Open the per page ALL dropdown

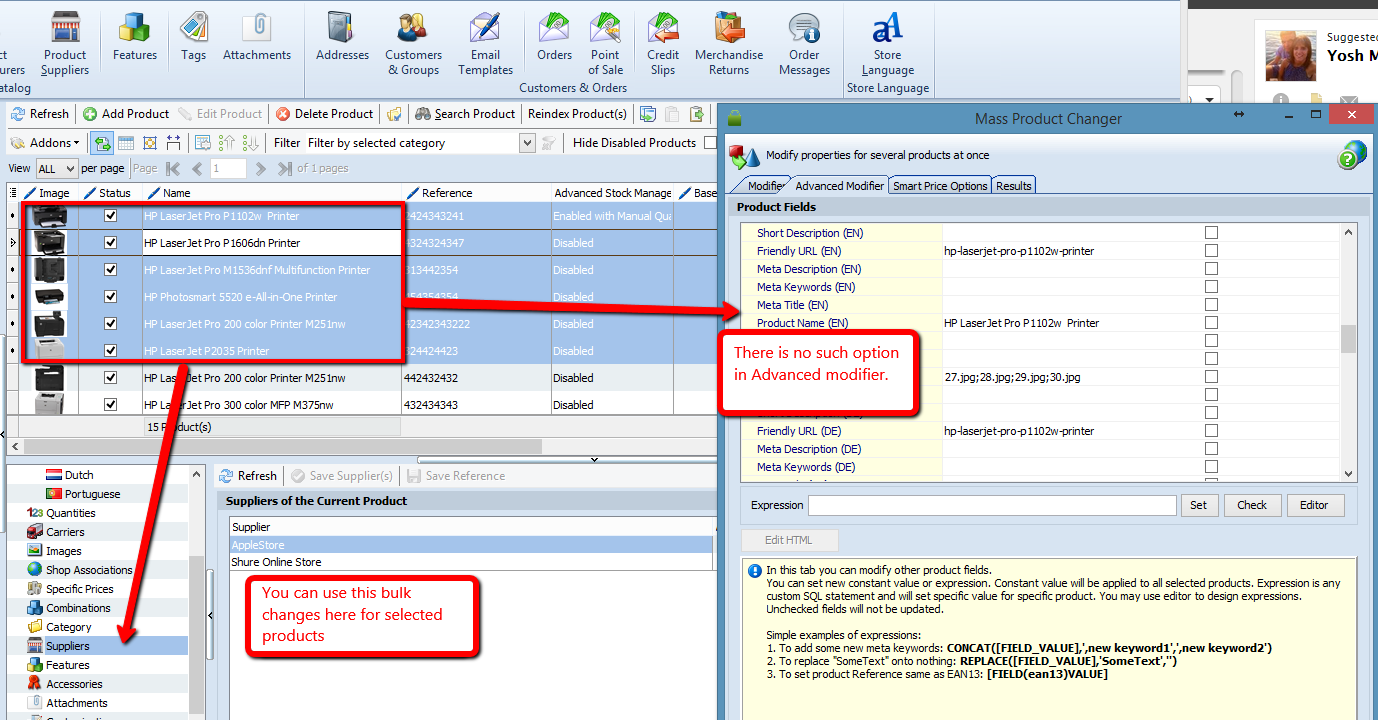pos(56,169)
